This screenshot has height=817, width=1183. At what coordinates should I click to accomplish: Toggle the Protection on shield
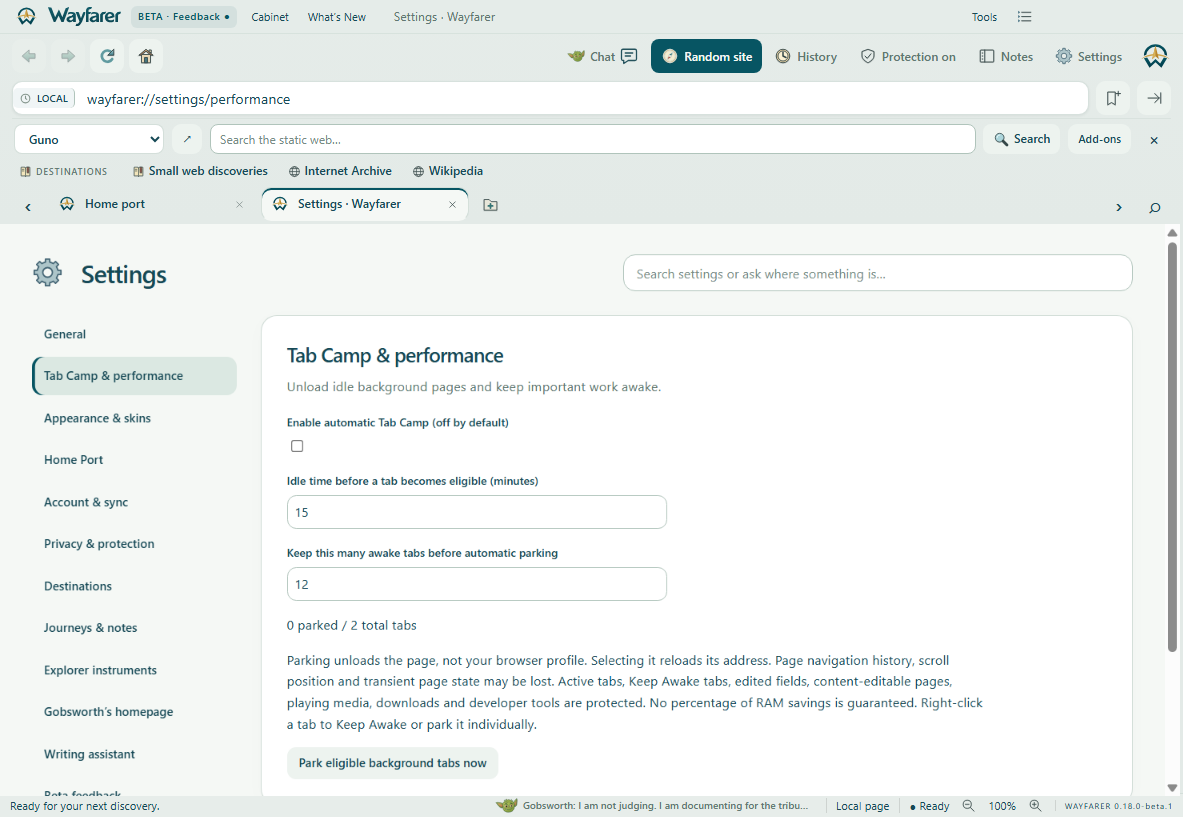click(908, 57)
